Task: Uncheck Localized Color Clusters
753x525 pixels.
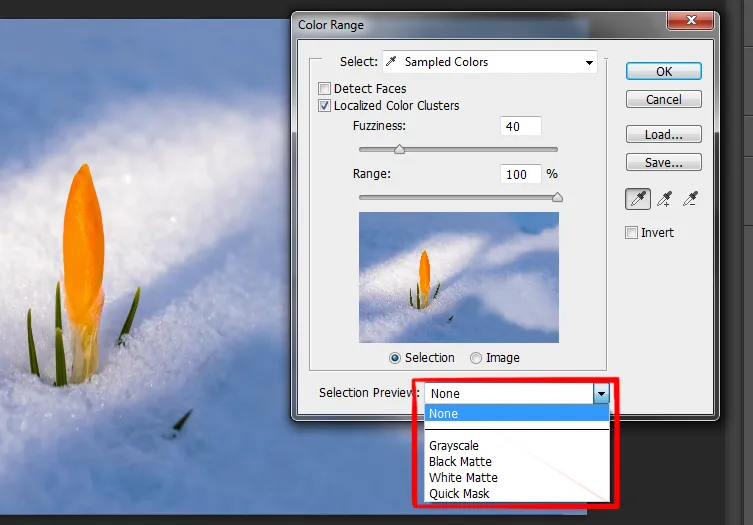Action: tap(324, 106)
